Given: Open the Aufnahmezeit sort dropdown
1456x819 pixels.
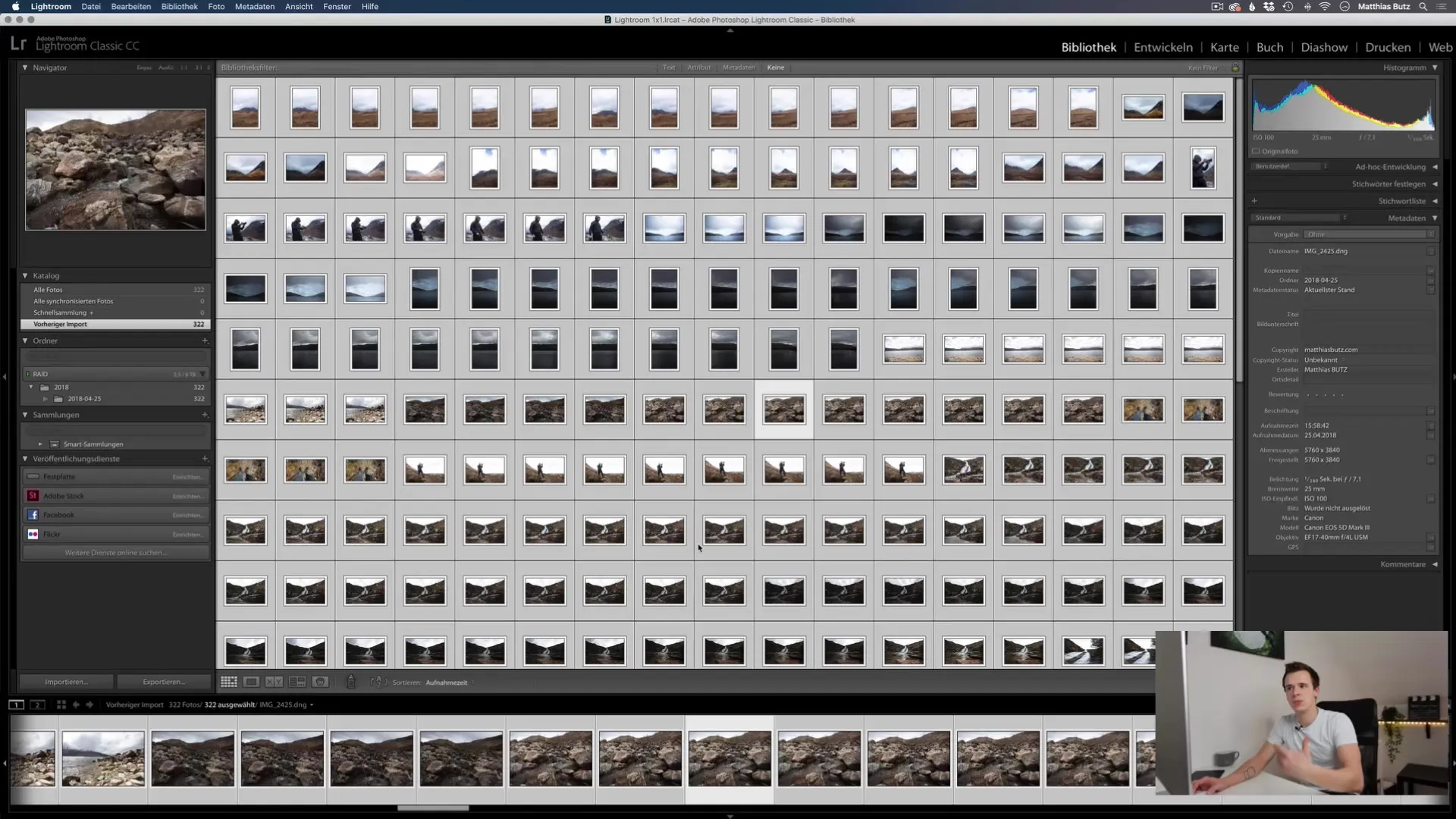Looking at the screenshot, I should 450,682.
